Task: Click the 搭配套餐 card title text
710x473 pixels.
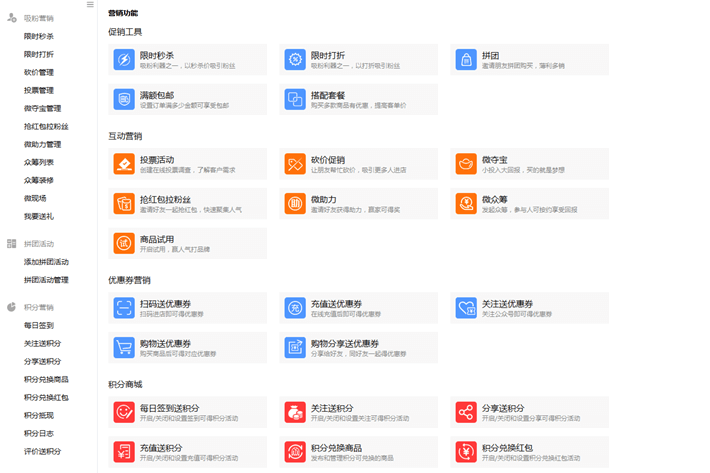Action: click(328, 96)
